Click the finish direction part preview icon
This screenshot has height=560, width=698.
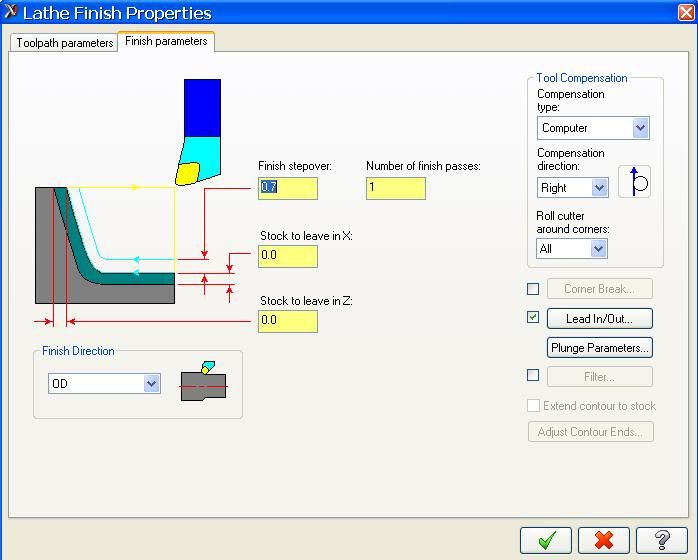tap(204, 381)
